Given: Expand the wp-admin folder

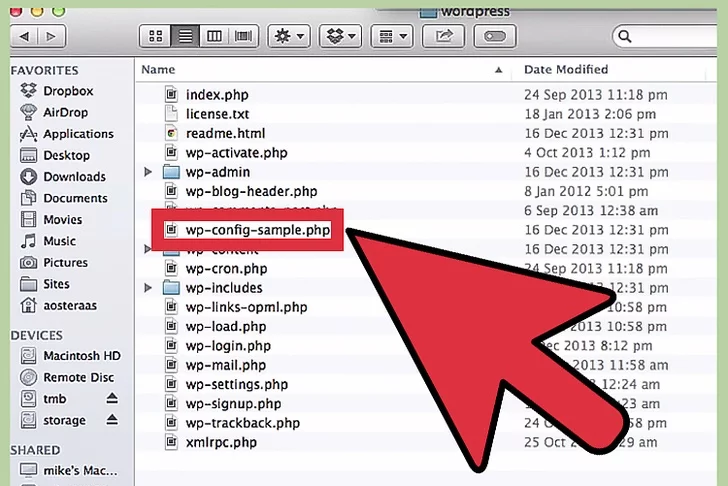Looking at the screenshot, I should [148, 172].
